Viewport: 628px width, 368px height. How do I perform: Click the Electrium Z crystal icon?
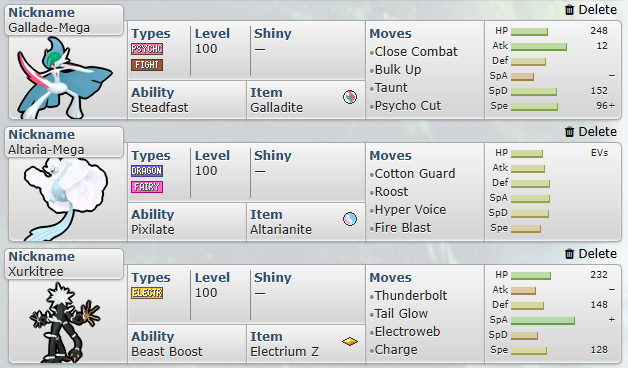[x=350, y=342]
